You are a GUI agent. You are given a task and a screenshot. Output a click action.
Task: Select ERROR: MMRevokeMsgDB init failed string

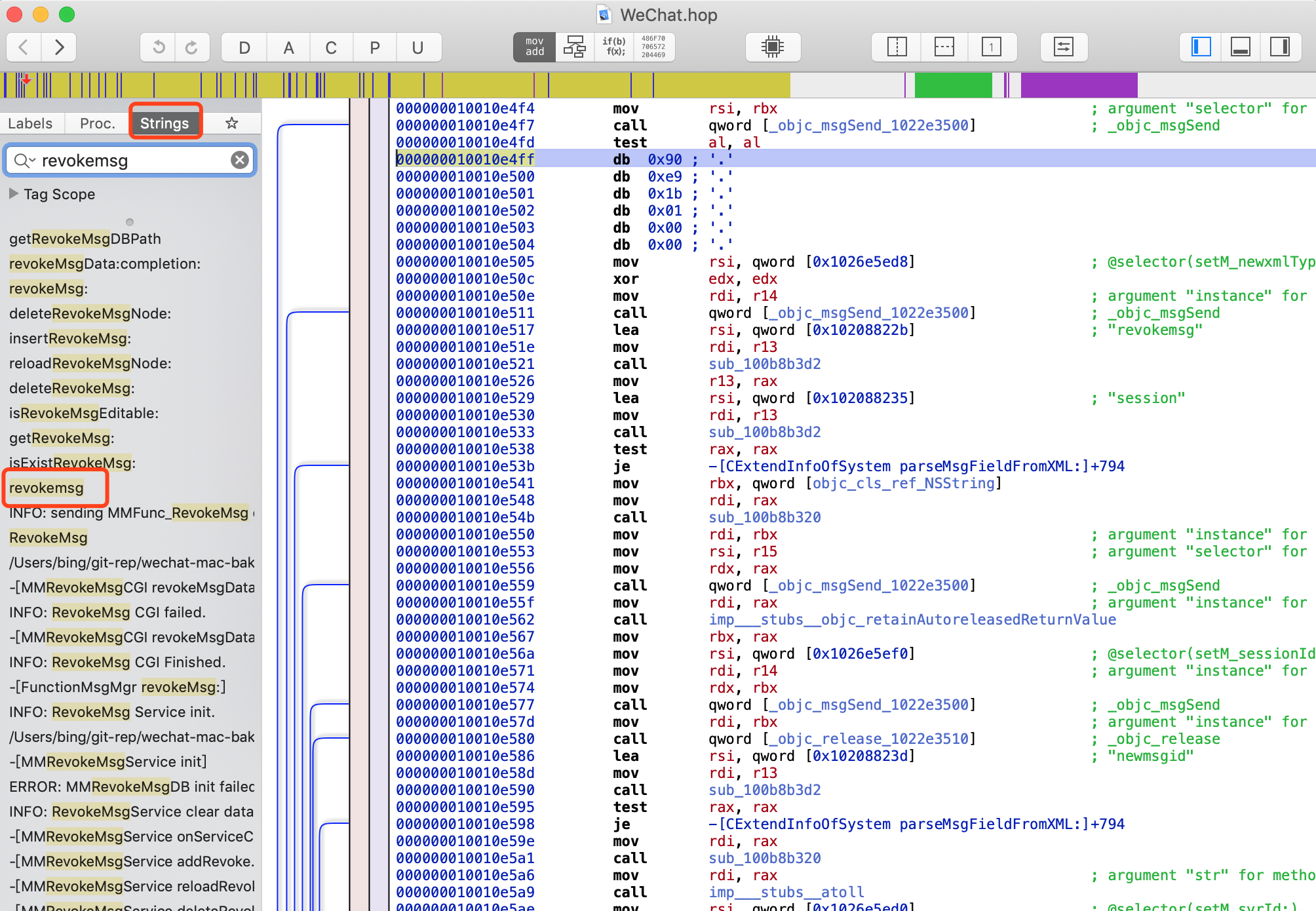[132, 786]
